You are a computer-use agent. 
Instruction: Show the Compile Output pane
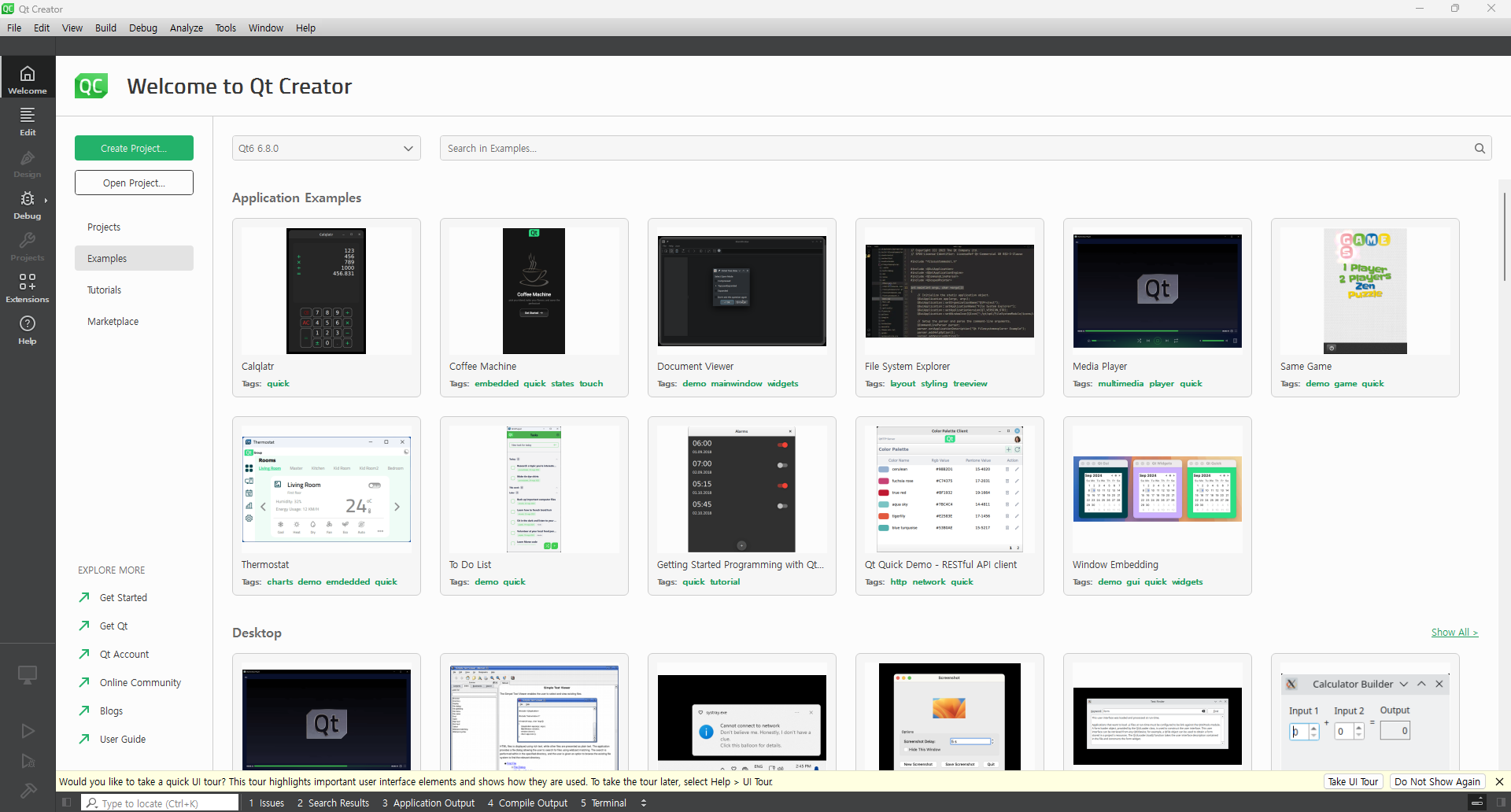click(x=527, y=803)
